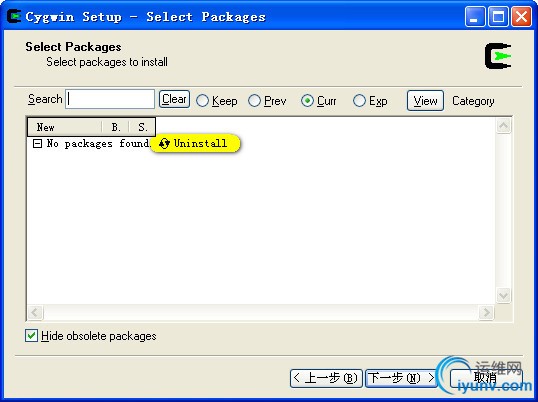Click the New column header
This screenshot has width=538, height=402.
click(65, 127)
